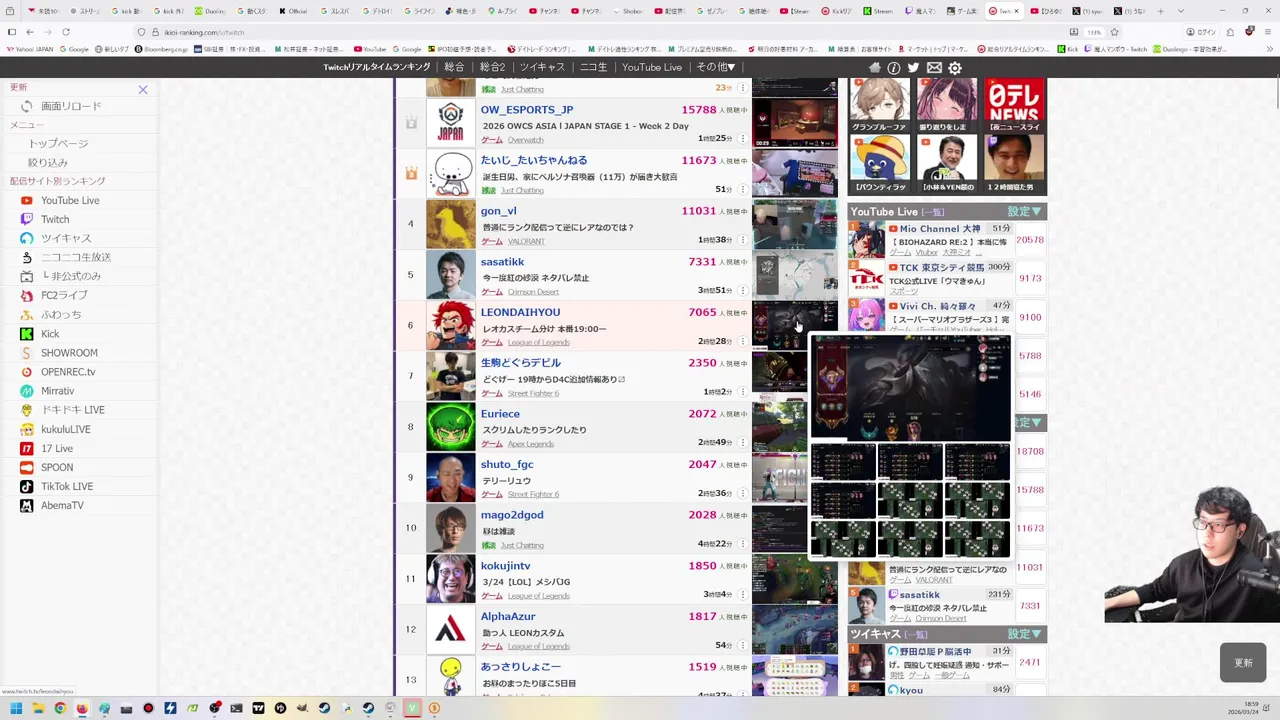The image size is (1280, 720).
Task: Select the 総合2 tab in the top bar
Action: [492, 67]
